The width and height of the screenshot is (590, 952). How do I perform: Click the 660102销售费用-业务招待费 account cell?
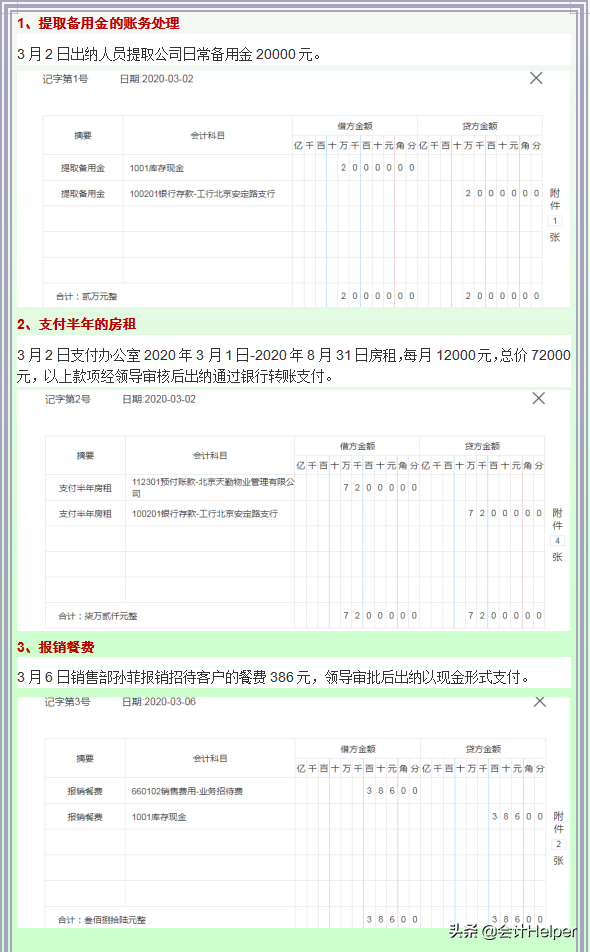point(210,791)
